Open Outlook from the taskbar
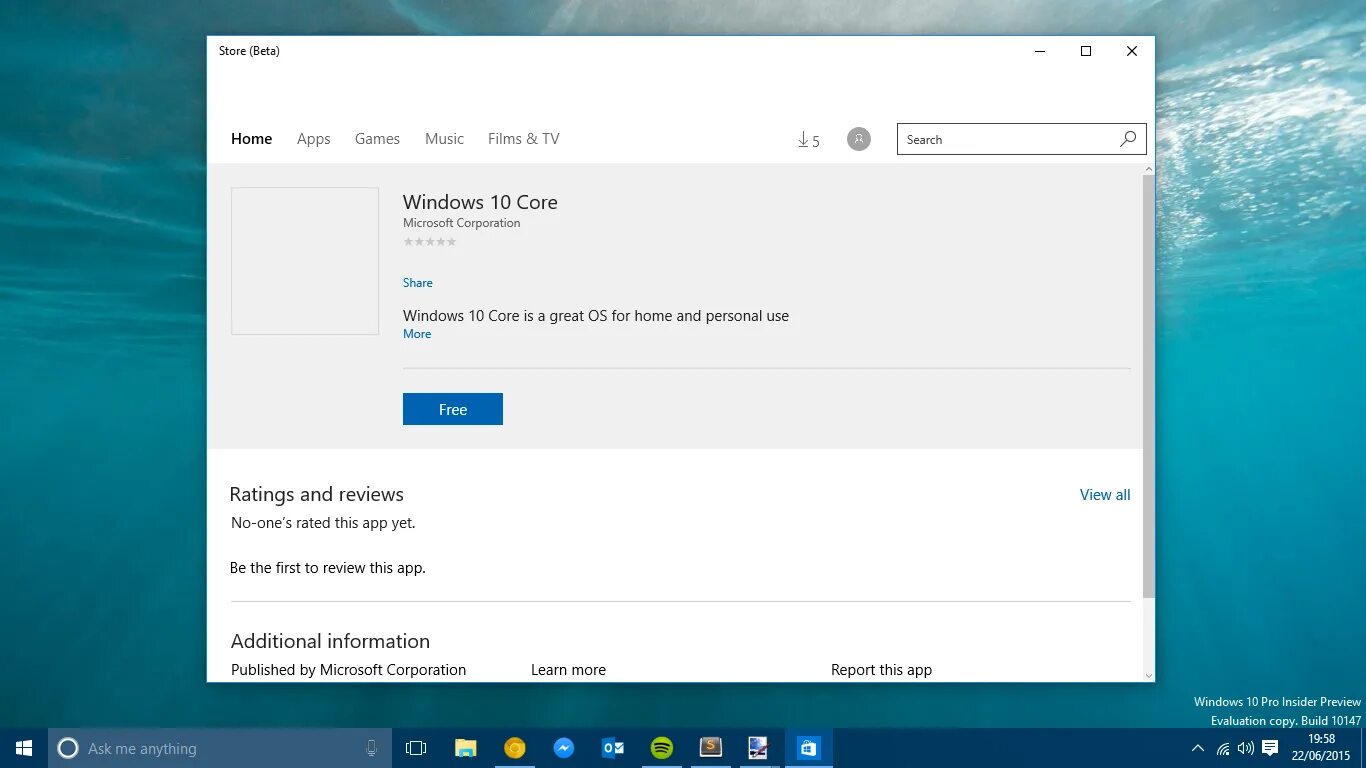Screen dimensions: 1366x768 [612, 748]
